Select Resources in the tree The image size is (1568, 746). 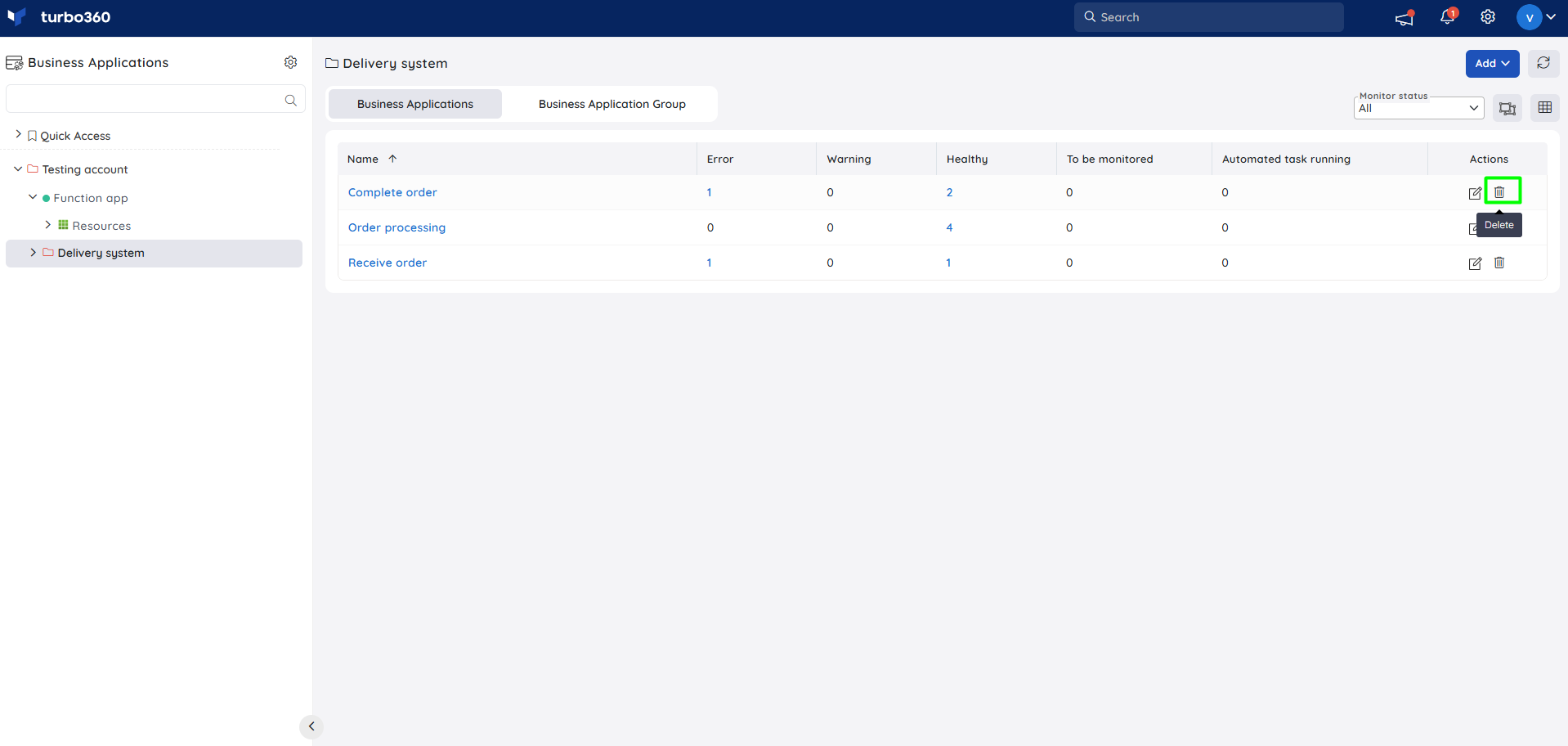(x=101, y=226)
